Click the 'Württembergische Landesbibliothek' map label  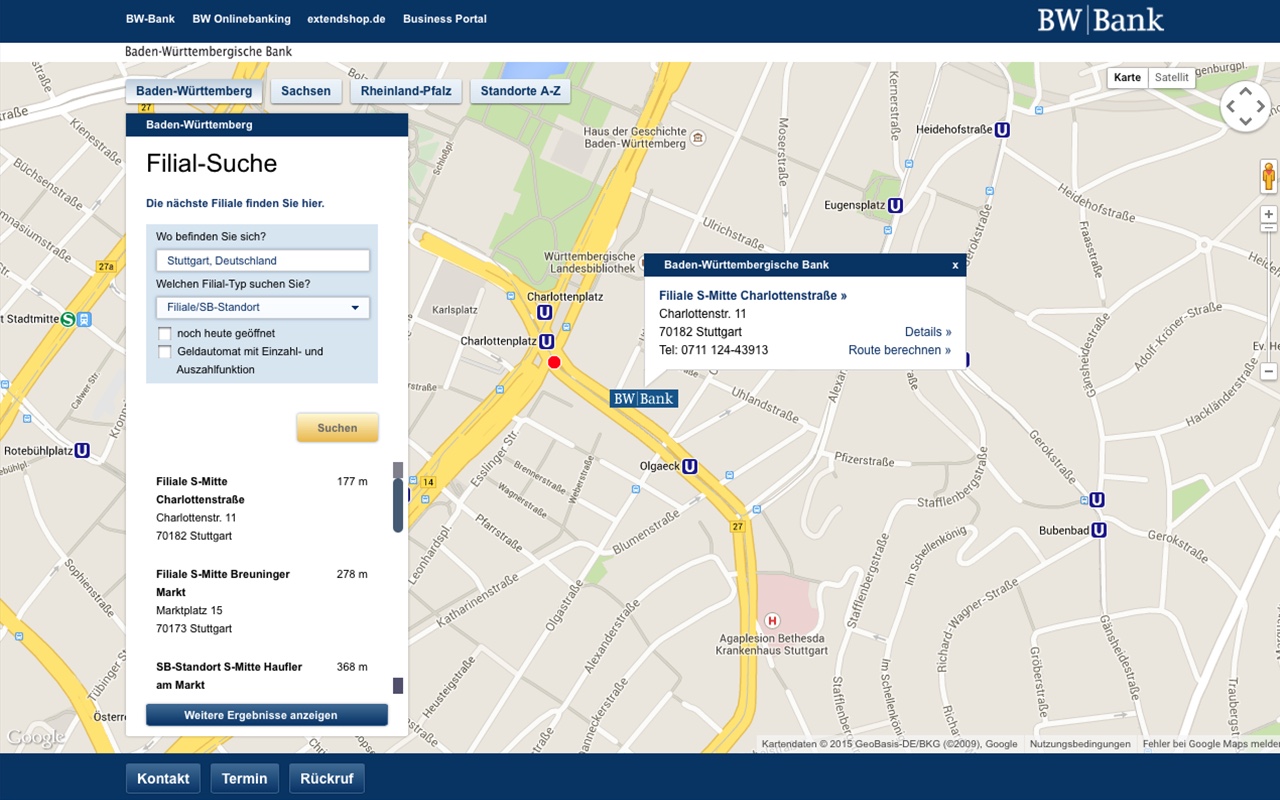(590, 262)
